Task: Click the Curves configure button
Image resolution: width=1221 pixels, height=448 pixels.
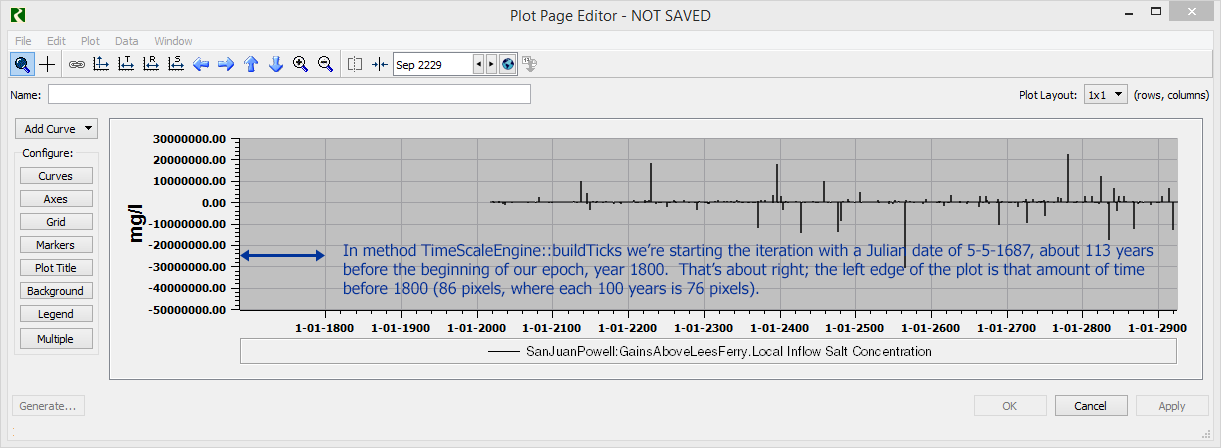Action: point(56,176)
